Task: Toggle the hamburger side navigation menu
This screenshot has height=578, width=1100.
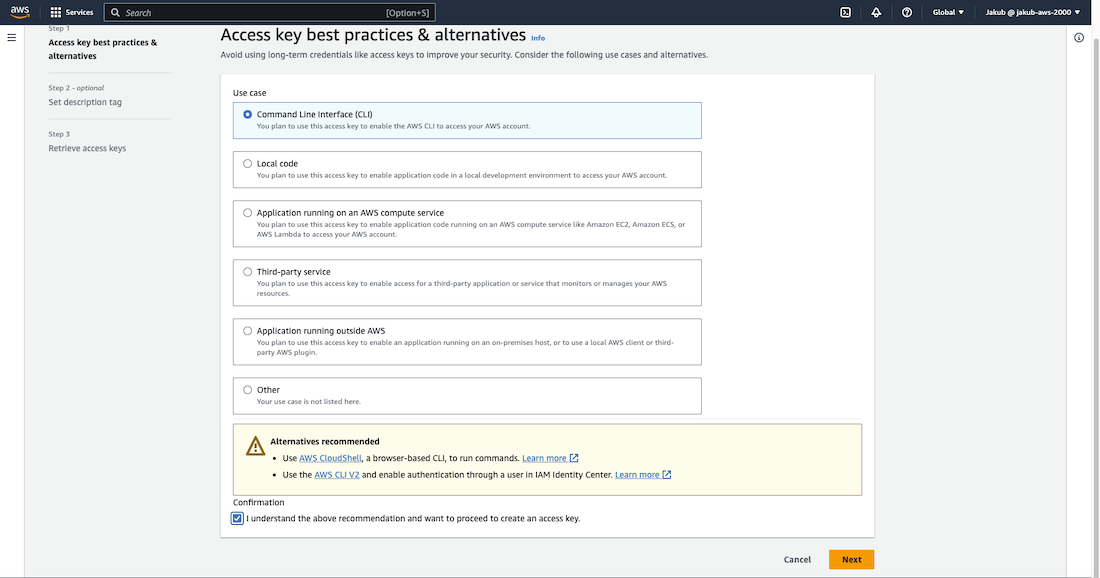Action: pyautogui.click(x=12, y=37)
